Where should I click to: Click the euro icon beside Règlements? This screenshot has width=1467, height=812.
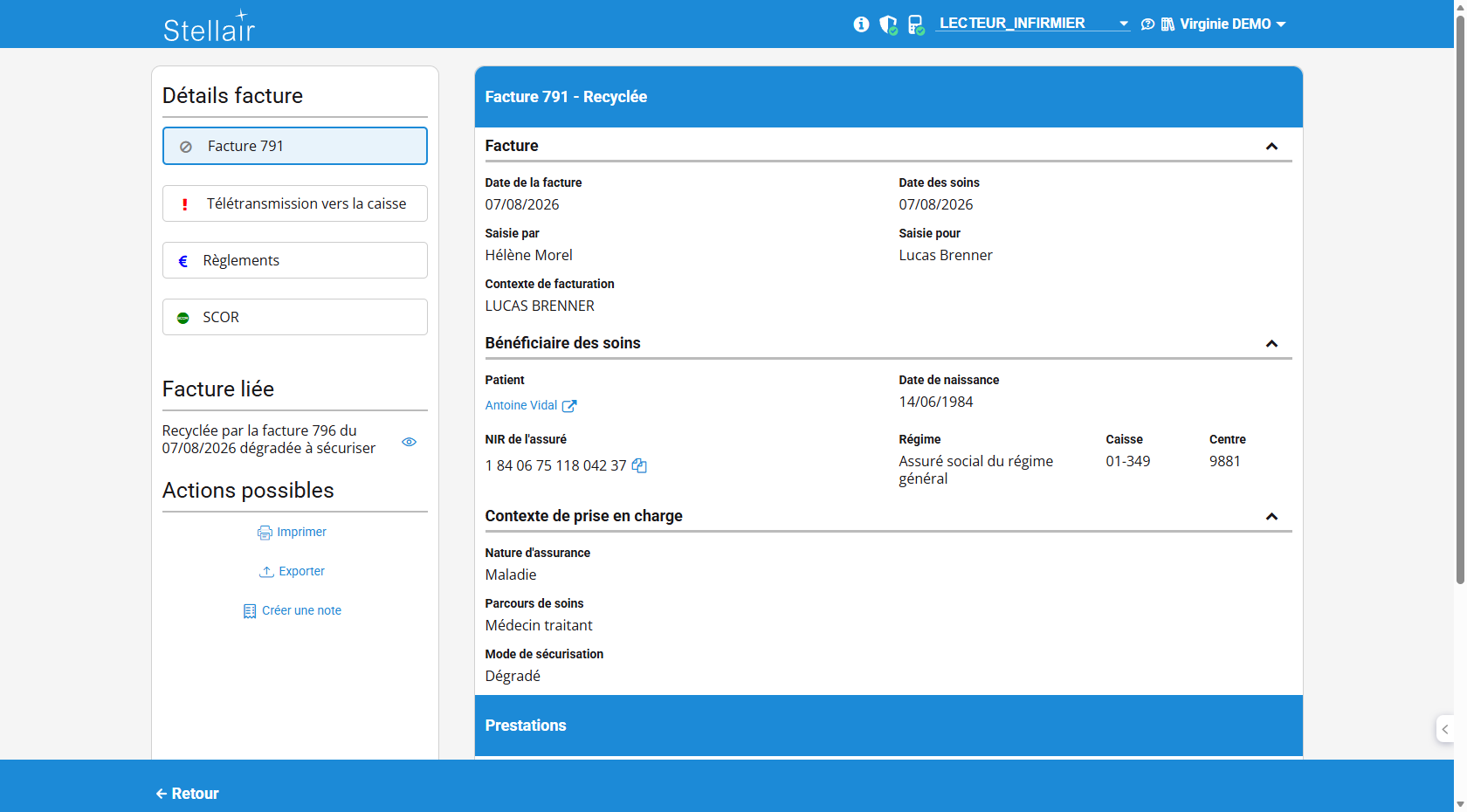tap(183, 261)
